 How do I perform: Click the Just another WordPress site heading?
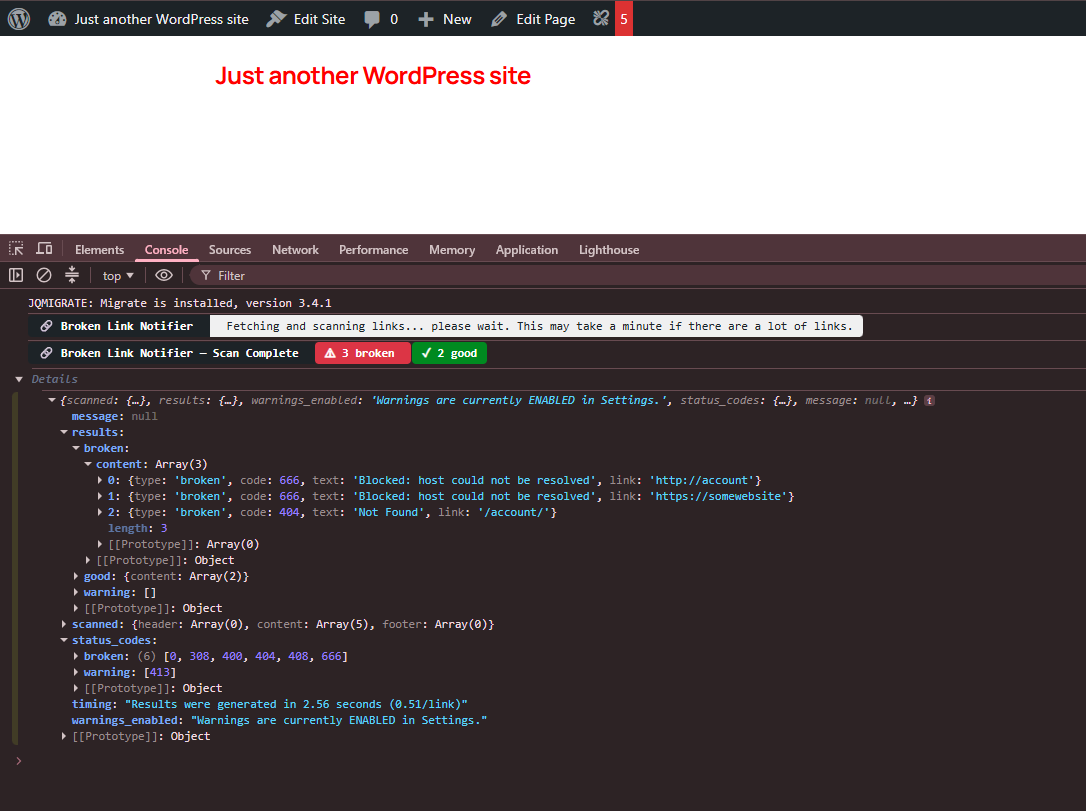tap(373, 75)
